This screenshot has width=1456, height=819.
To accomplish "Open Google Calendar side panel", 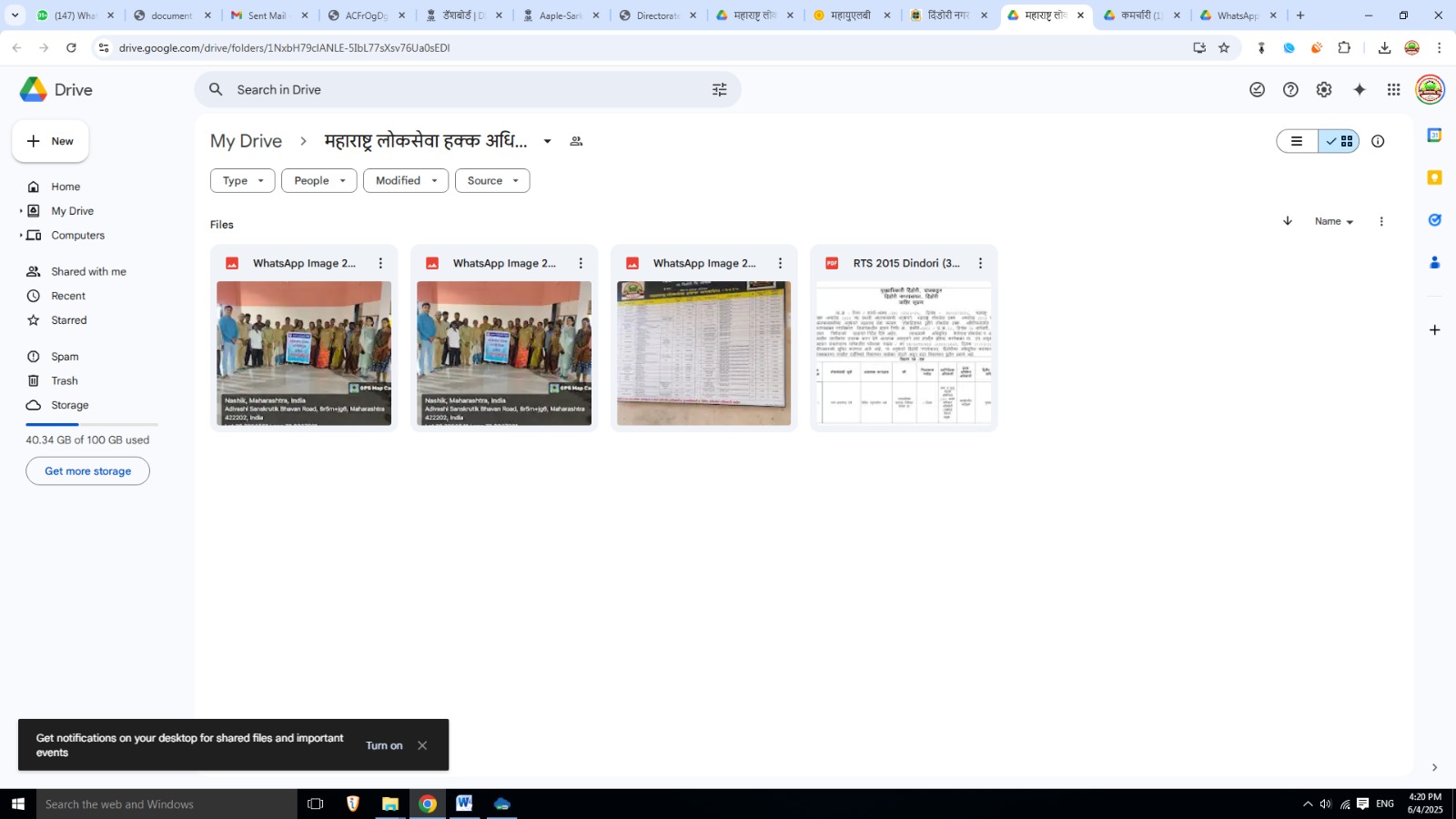I will coord(1434,136).
